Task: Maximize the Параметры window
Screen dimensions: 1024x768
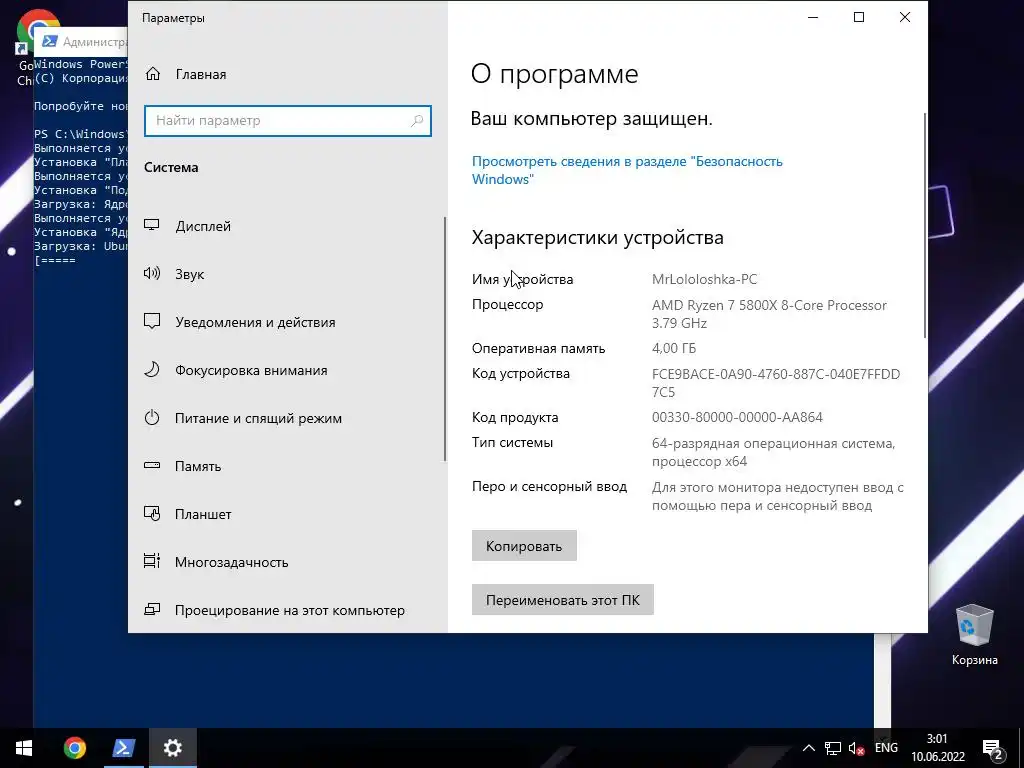Action: pos(859,17)
